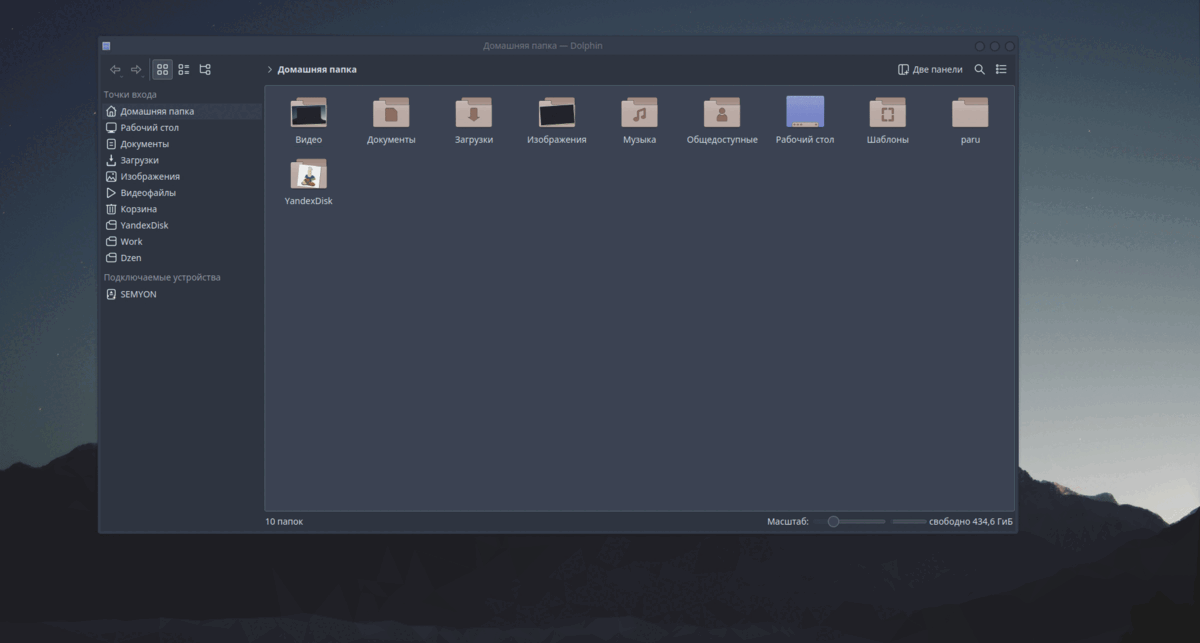This screenshot has height=643, width=1200.
Task: Open Документы in the places sidebar
Action: (x=181, y=144)
